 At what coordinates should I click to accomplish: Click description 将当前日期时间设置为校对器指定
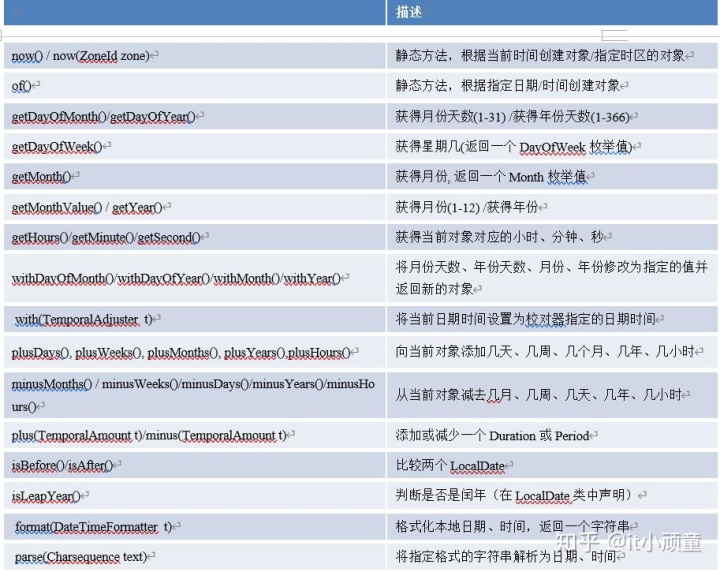[x=552, y=319]
